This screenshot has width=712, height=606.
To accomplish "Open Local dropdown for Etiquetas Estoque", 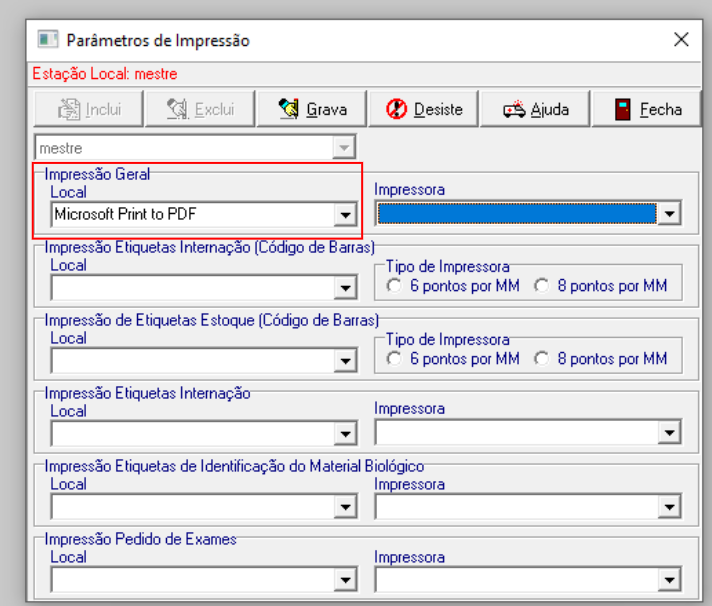I will point(345,361).
